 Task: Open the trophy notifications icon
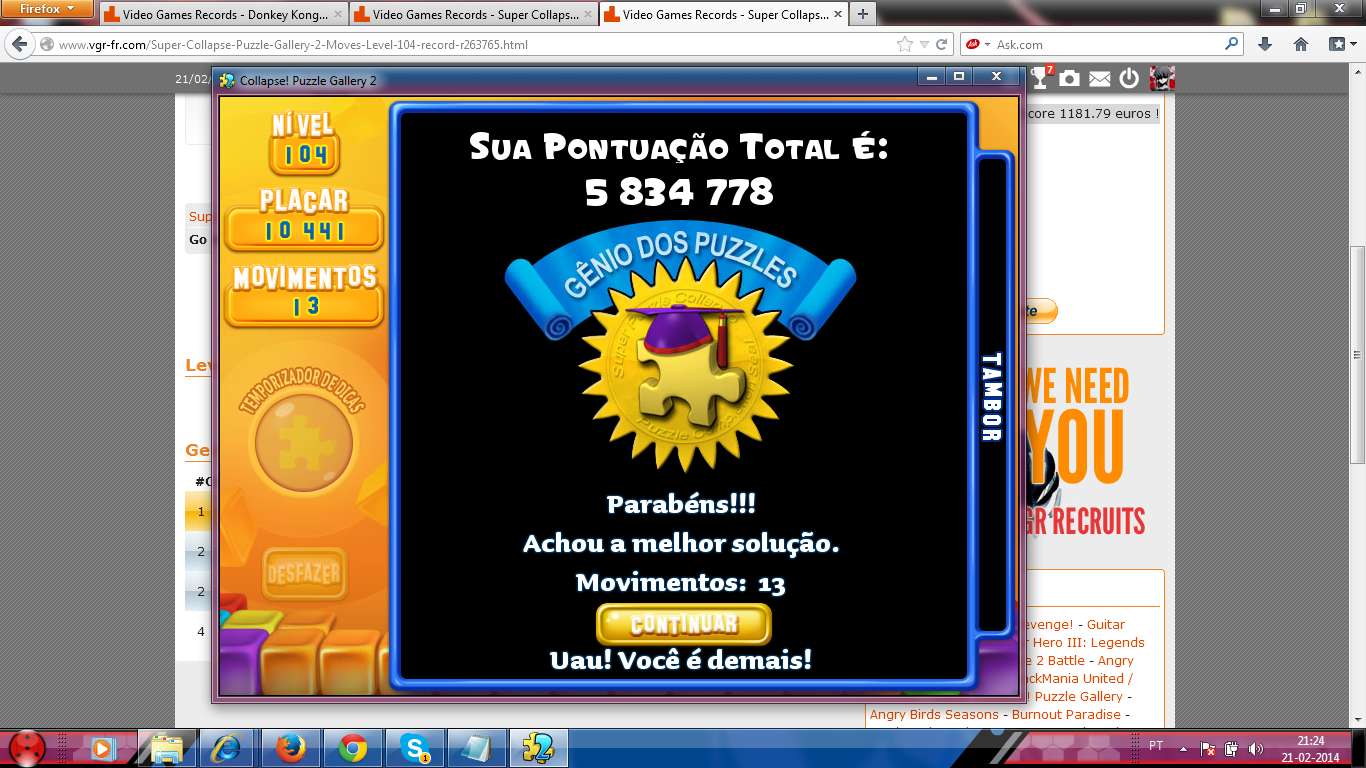pos(1040,78)
